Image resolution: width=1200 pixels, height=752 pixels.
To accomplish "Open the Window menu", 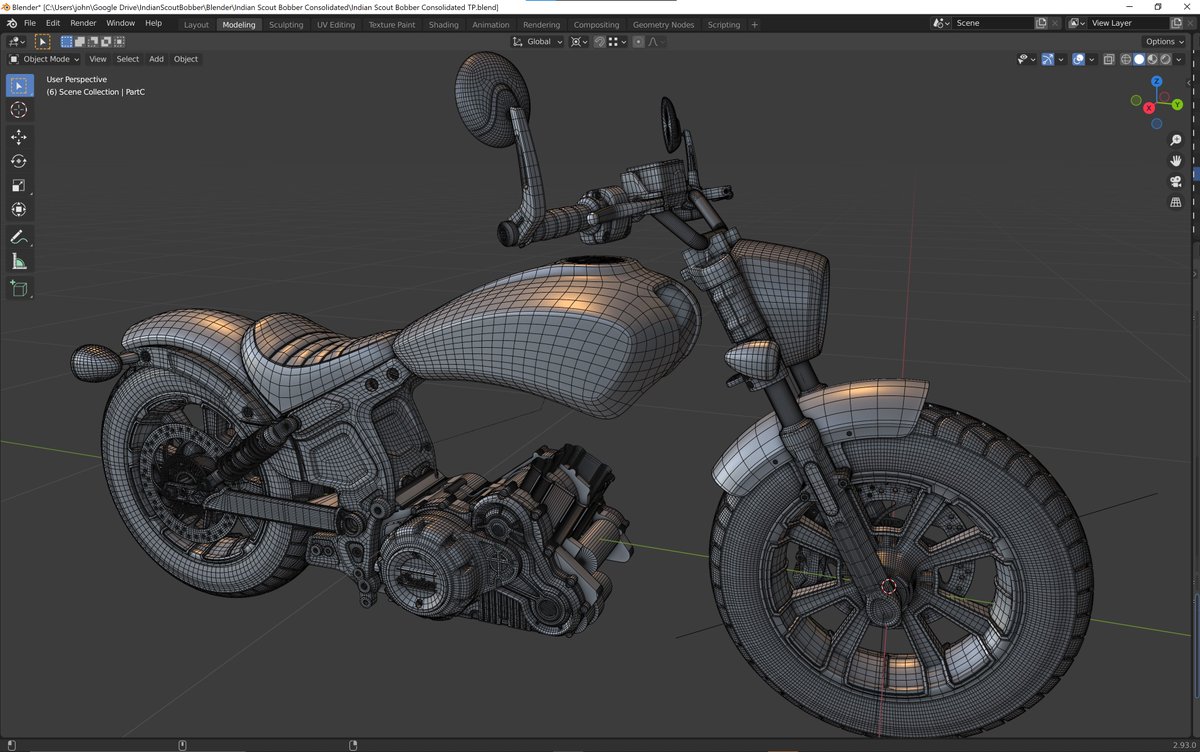I will point(120,23).
